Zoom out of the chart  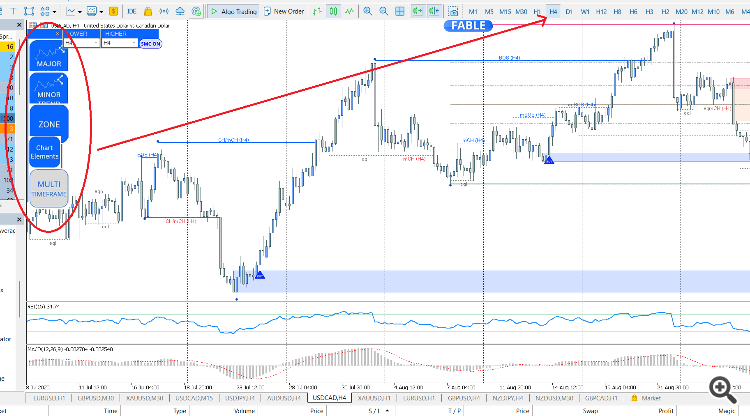384,11
